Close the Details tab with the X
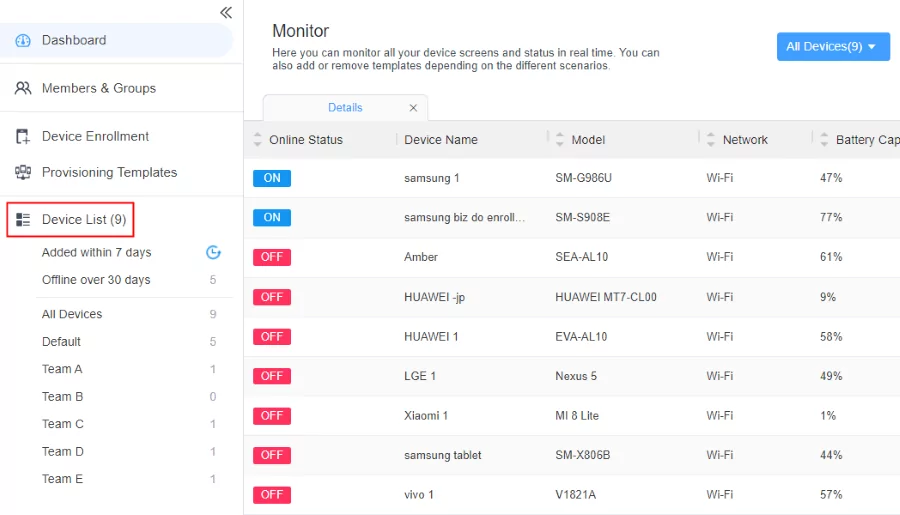900x515 pixels. pos(413,108)
